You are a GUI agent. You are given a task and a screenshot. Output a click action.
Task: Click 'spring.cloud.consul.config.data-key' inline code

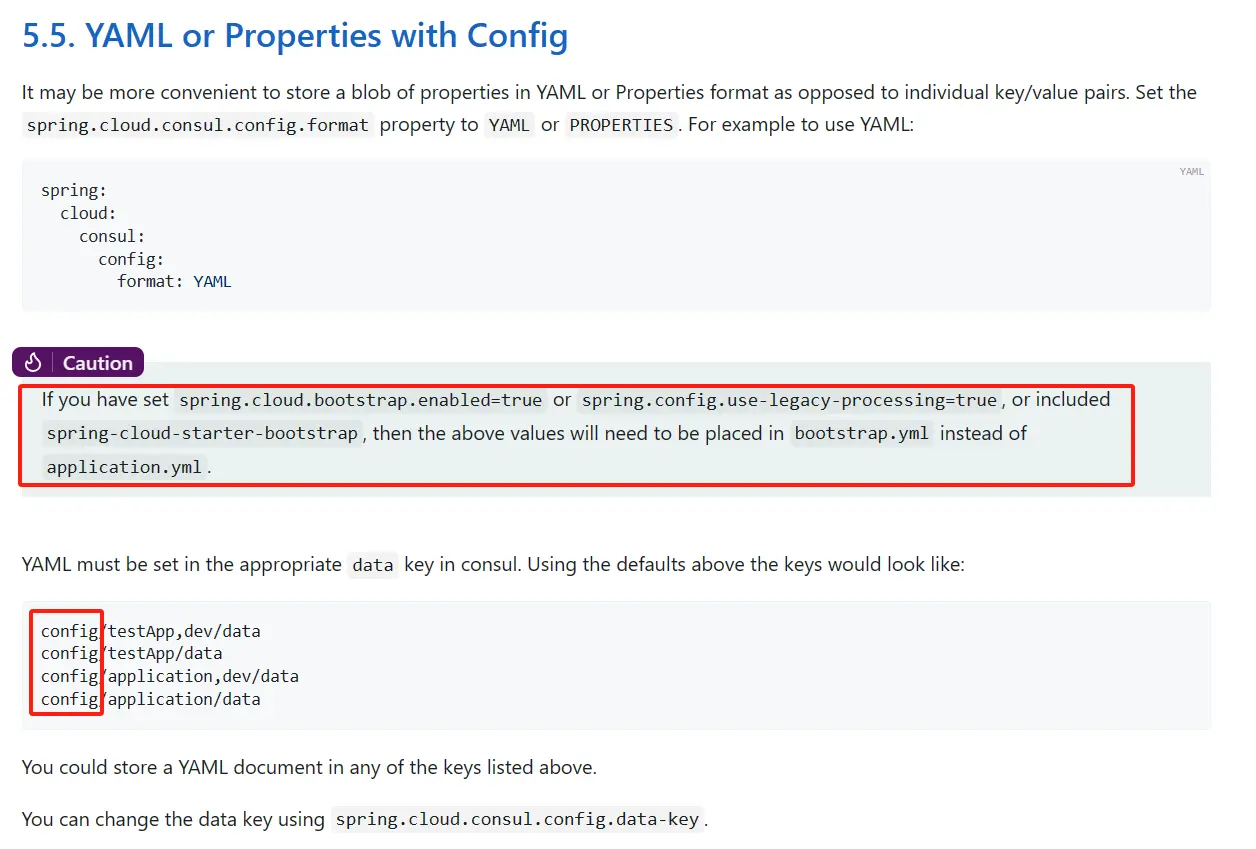pos(517,820)
